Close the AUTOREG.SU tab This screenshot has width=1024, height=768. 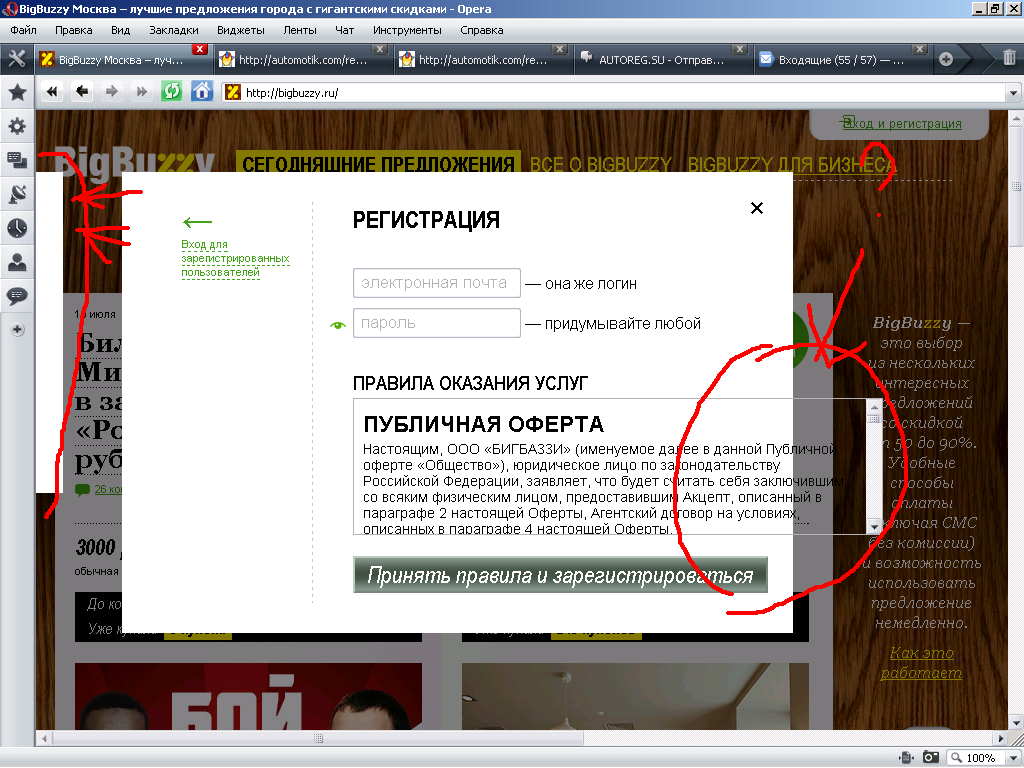(739, 49)
